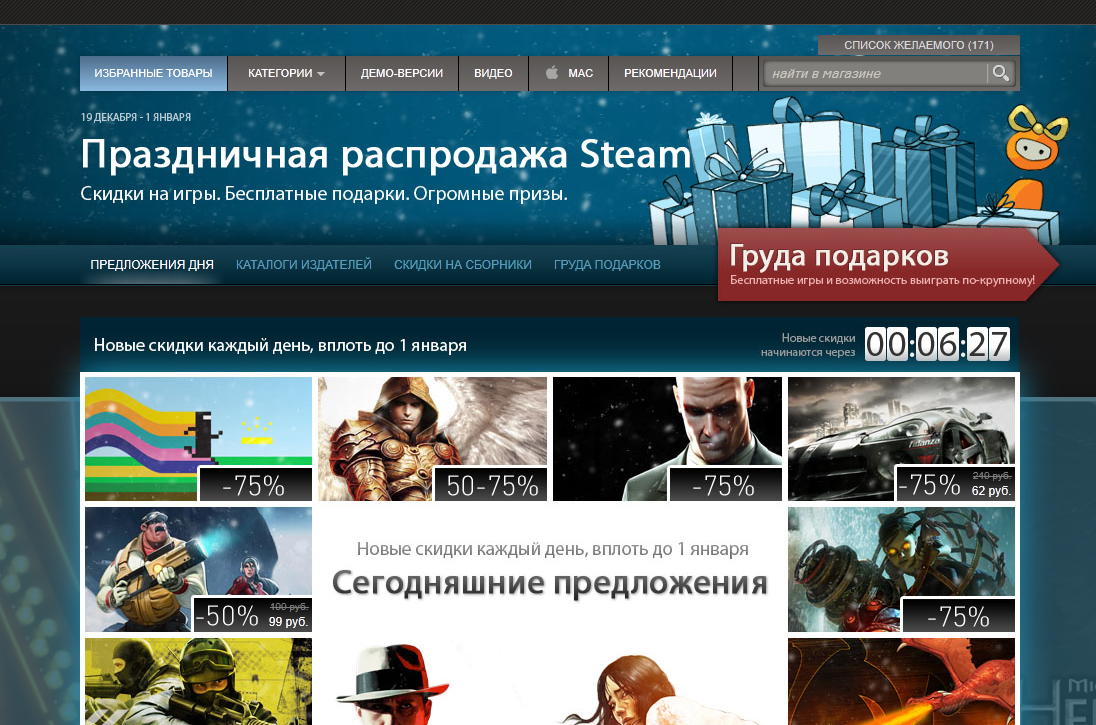
Task: Click the Праздничная распродажа Steam heading
Action: [x=386, y=155]
